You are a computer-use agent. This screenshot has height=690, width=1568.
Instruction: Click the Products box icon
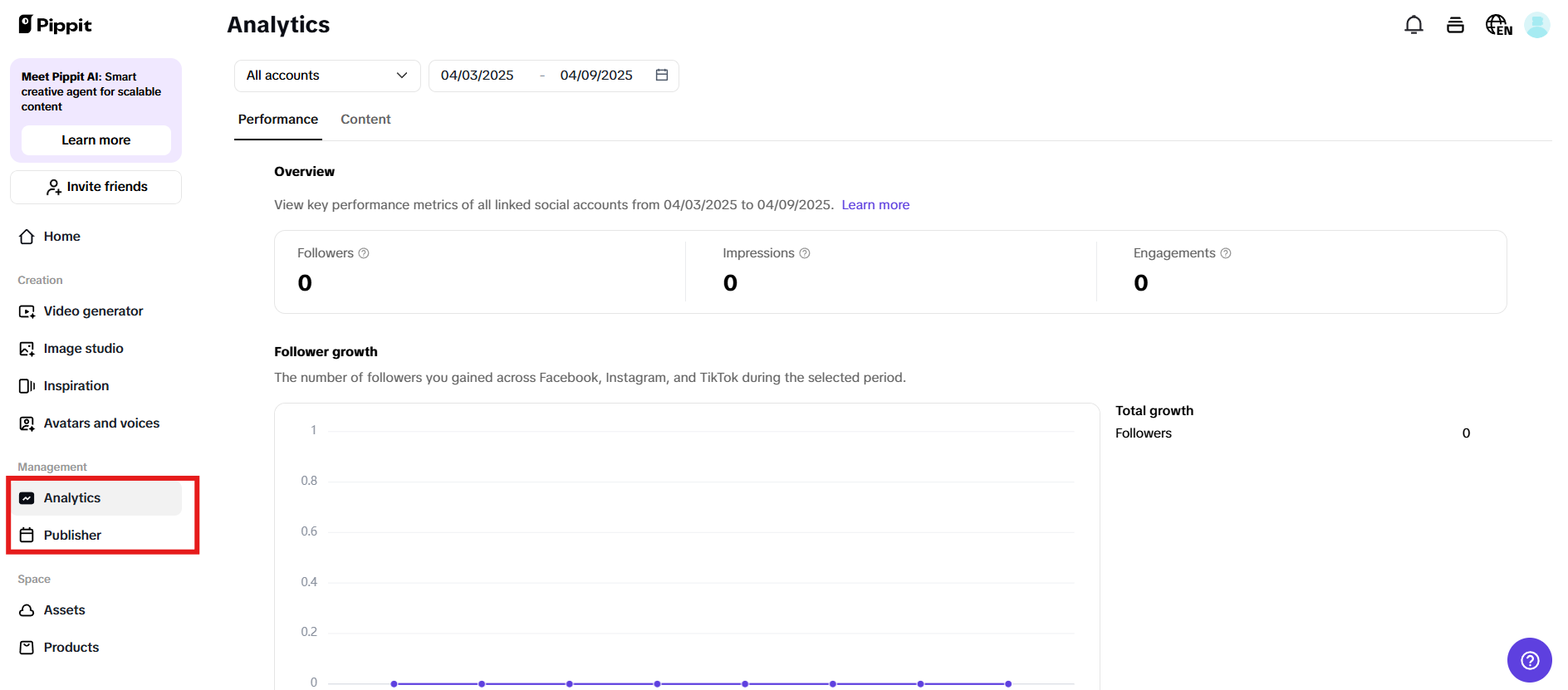coord(27,648)
